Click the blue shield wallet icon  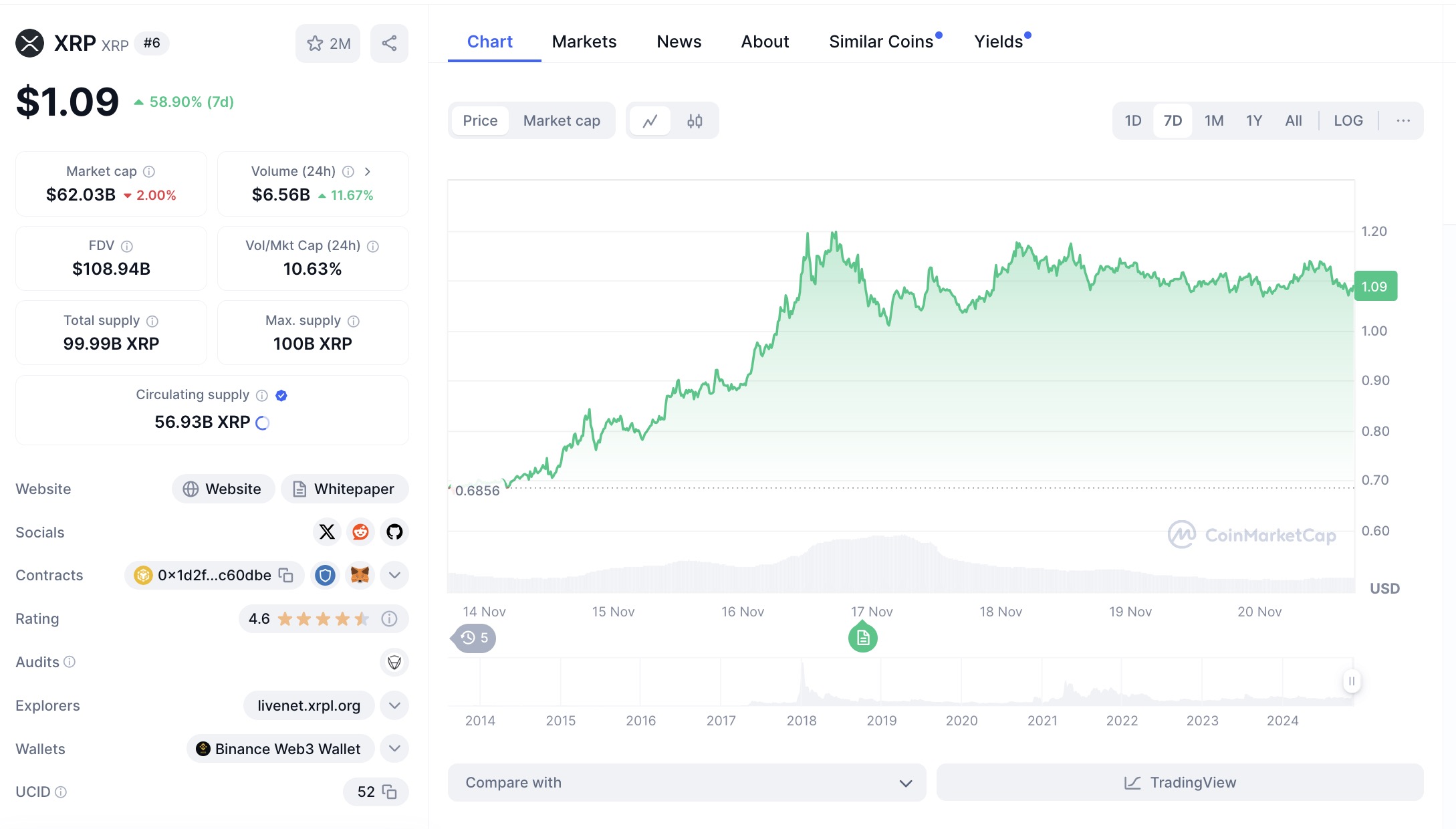pos(326,575)
